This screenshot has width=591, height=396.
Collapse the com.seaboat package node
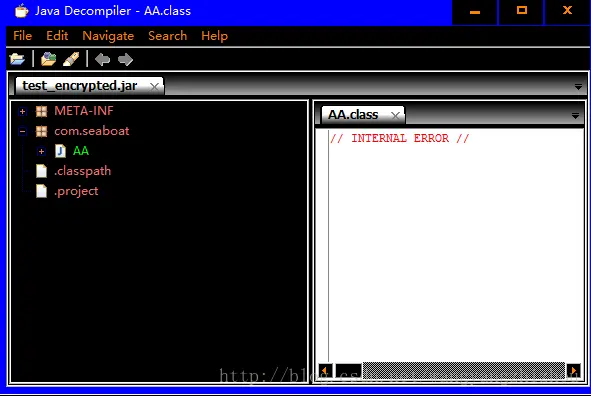[22, 131]
